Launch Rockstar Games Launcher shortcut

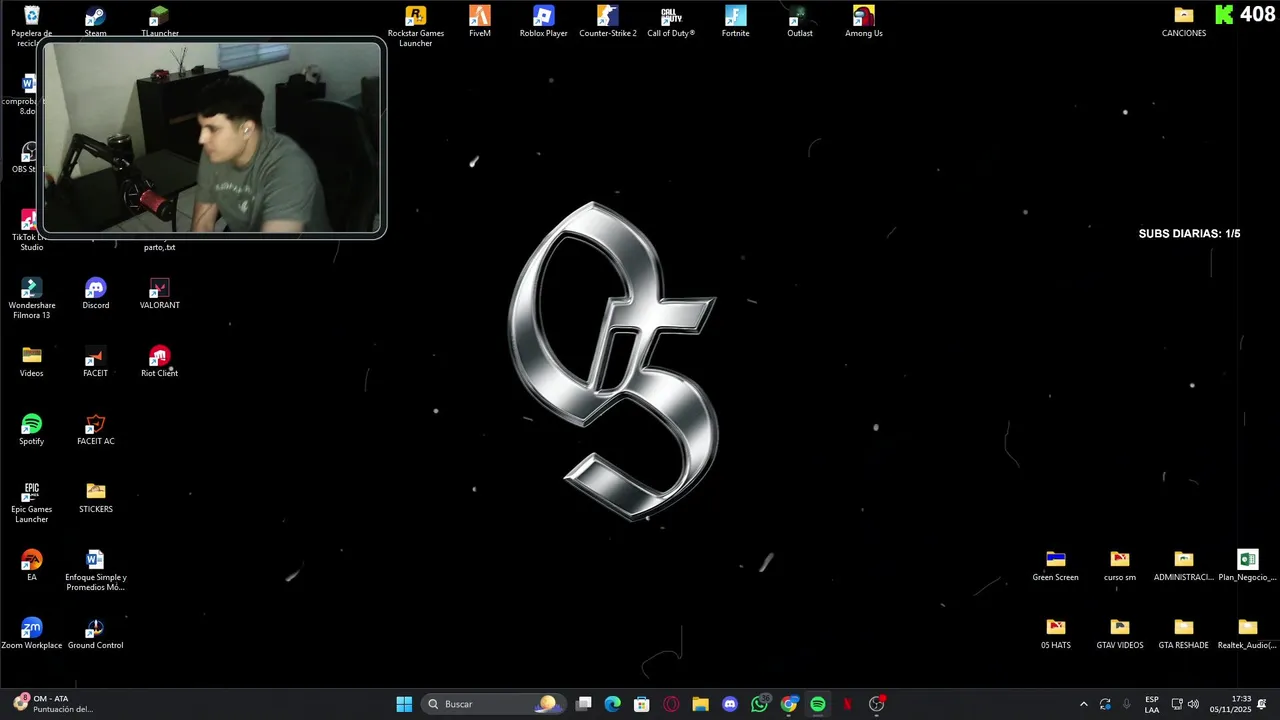click(416, 26)
